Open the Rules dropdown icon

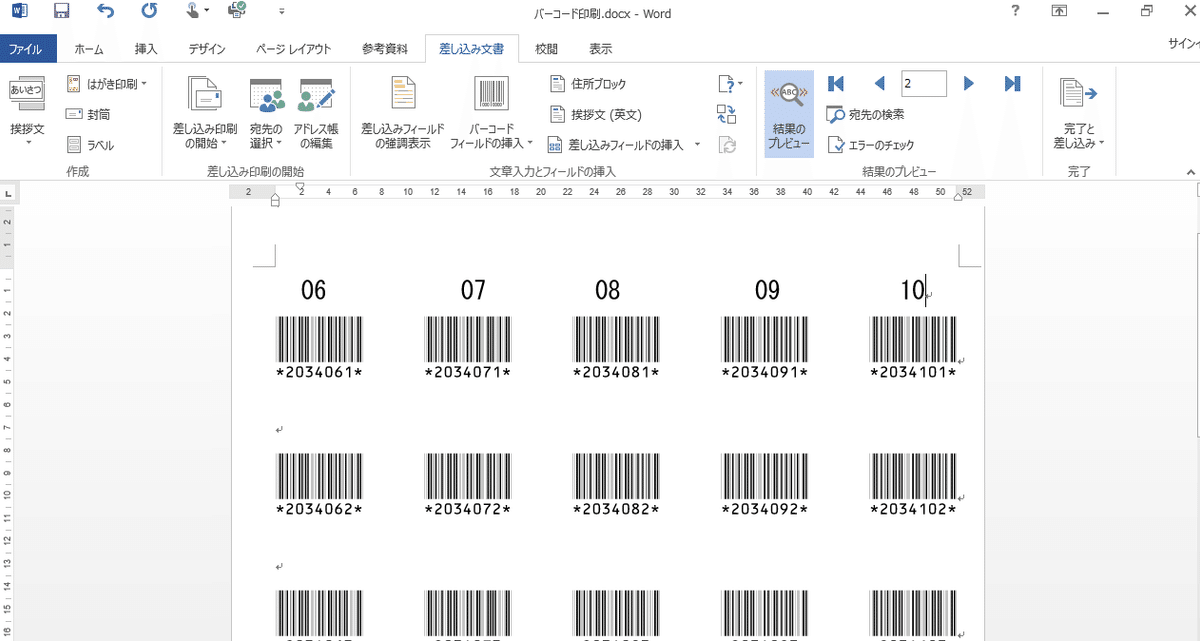click(729, 84)
